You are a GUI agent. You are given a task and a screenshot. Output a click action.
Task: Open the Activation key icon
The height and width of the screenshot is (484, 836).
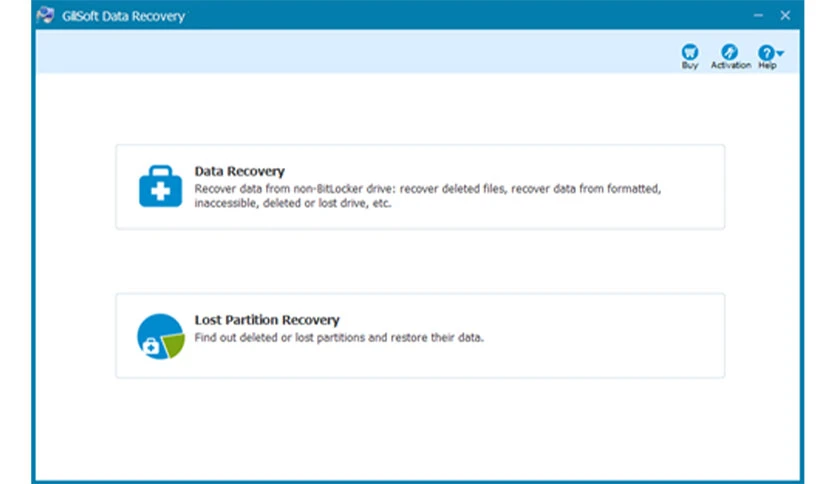729,52
